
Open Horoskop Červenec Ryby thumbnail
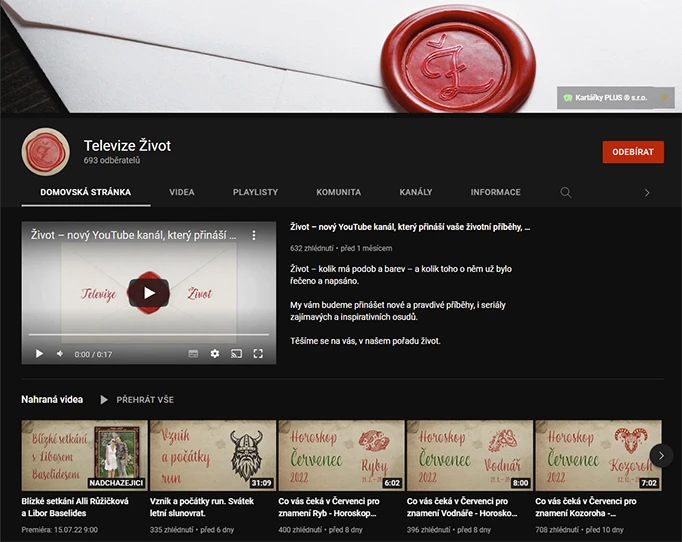point(341,455)
